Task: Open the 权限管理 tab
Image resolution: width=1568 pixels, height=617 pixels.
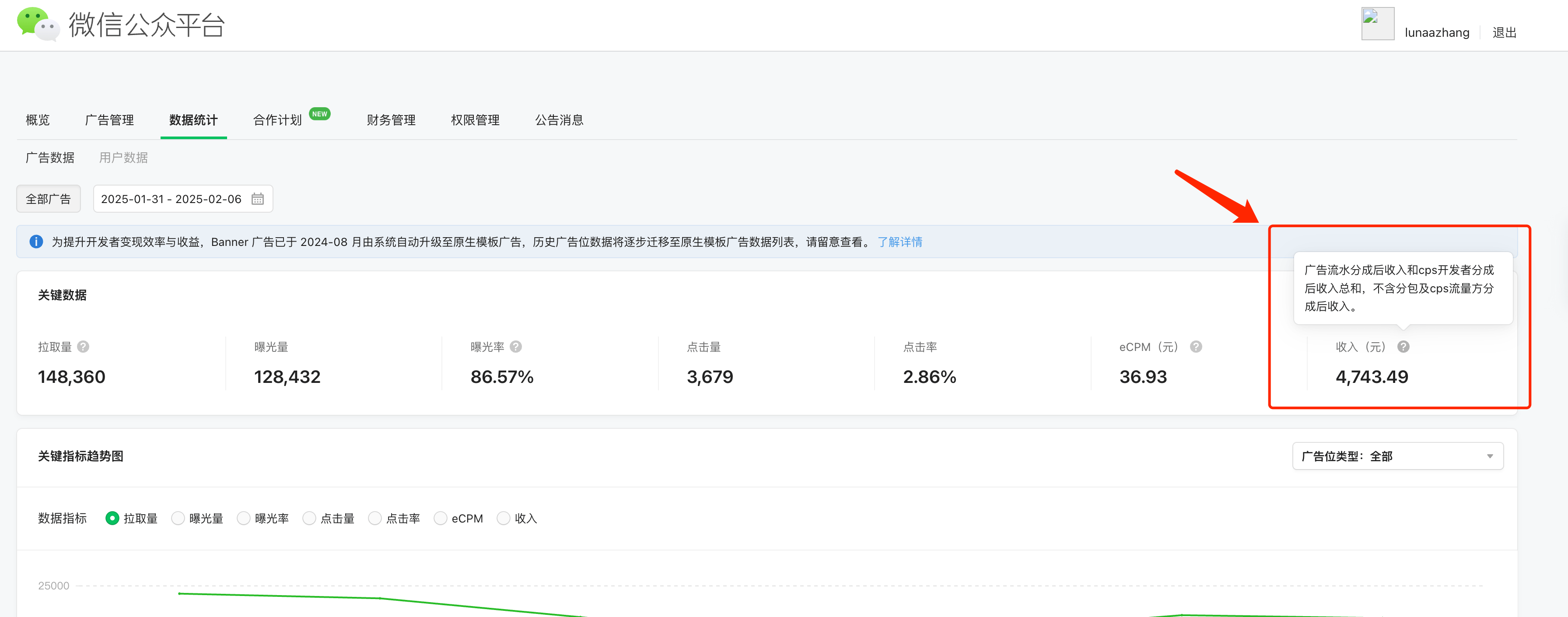Action: [476, 120]
